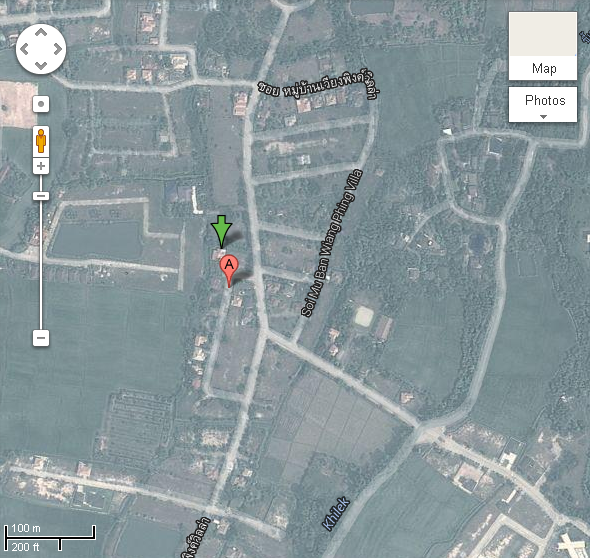Show my location using the dot button
Image resolution: width=590 pixels, height=558 pixels.
click(41, 104)
